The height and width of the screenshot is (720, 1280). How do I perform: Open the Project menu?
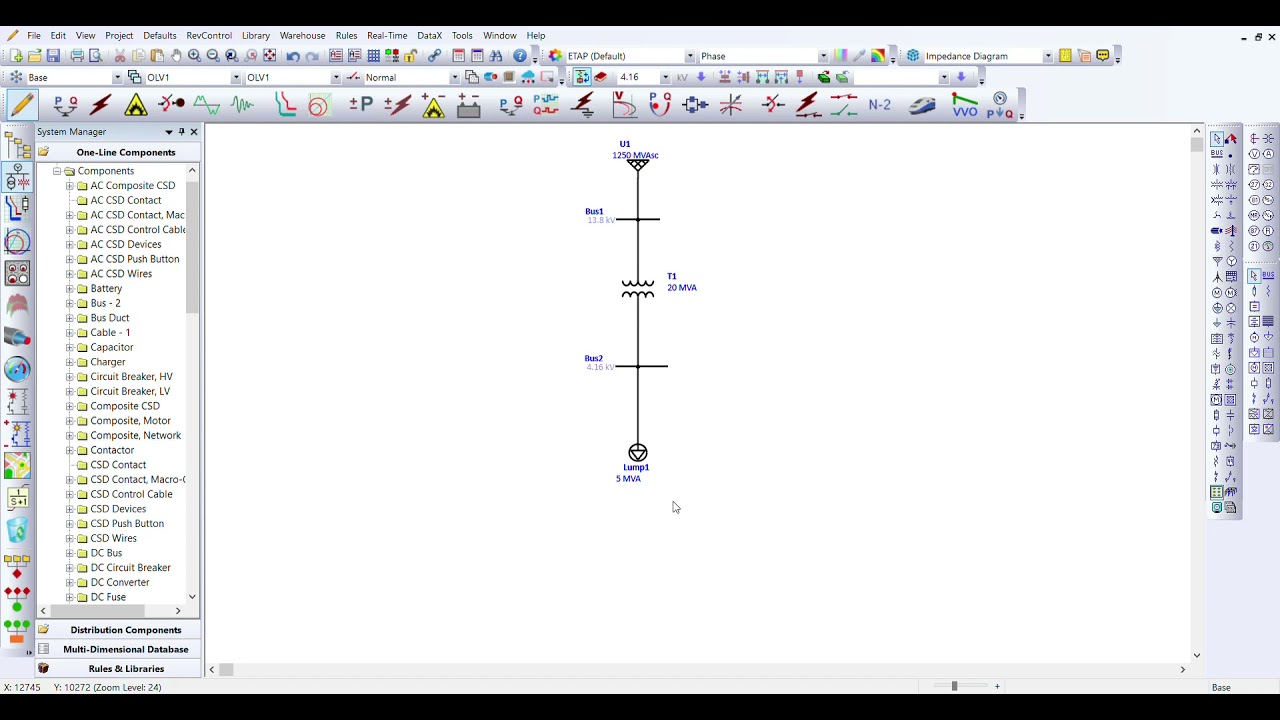[x=119, y=35]
